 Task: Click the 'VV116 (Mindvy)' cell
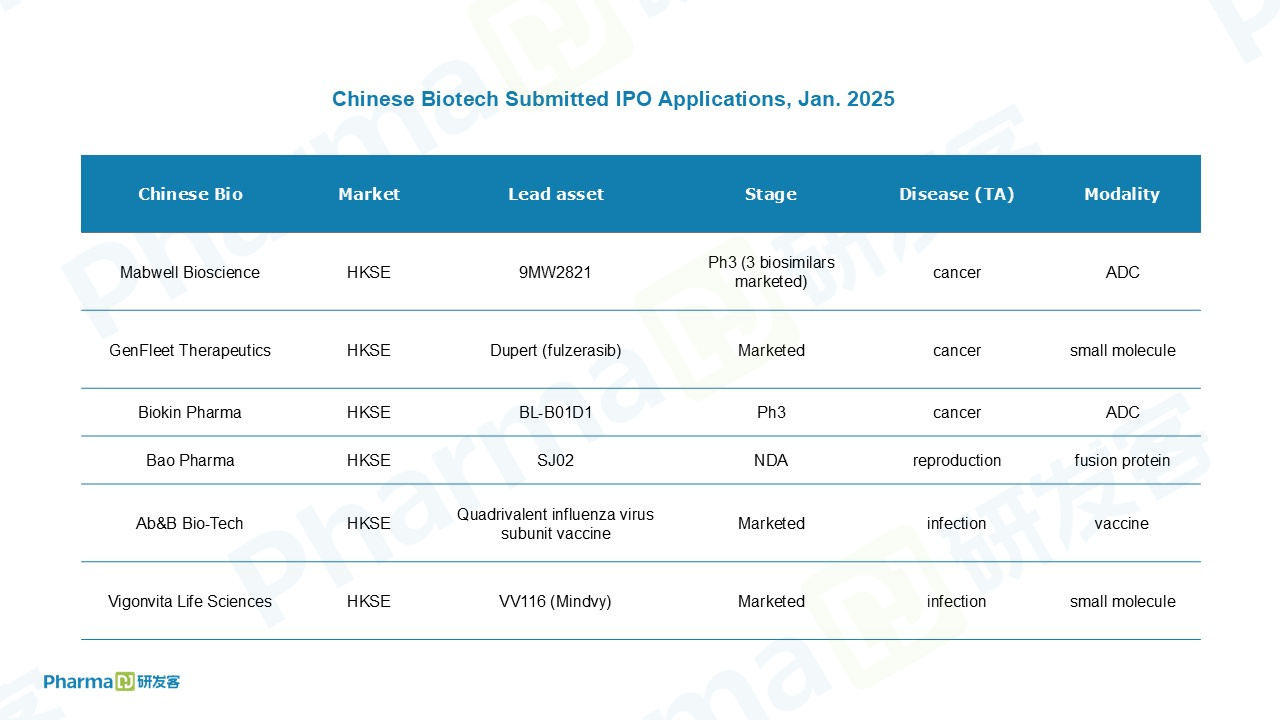[x=555, y=601]
